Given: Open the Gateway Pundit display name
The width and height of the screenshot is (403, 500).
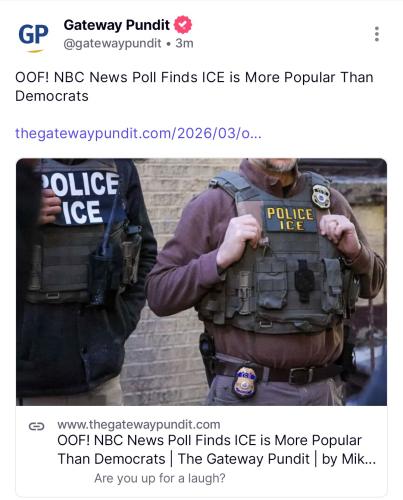Looking at the screenshot, I should [117, 25].
